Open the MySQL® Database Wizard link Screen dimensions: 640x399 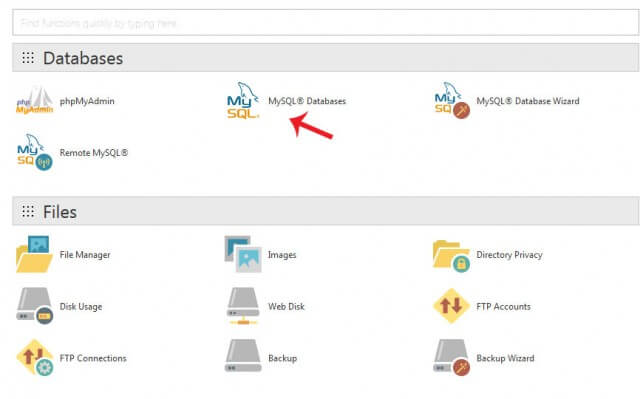(x=528, y=101)
